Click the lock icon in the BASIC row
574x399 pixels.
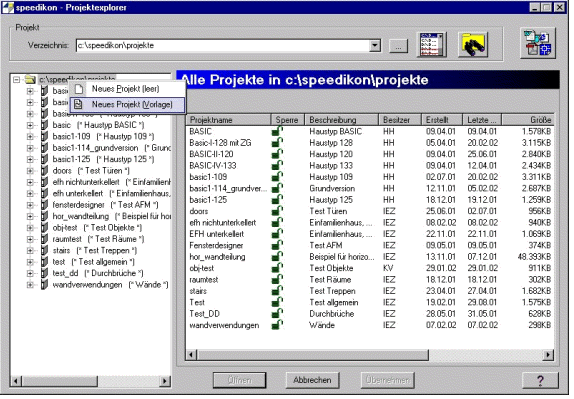coord(277,131)
